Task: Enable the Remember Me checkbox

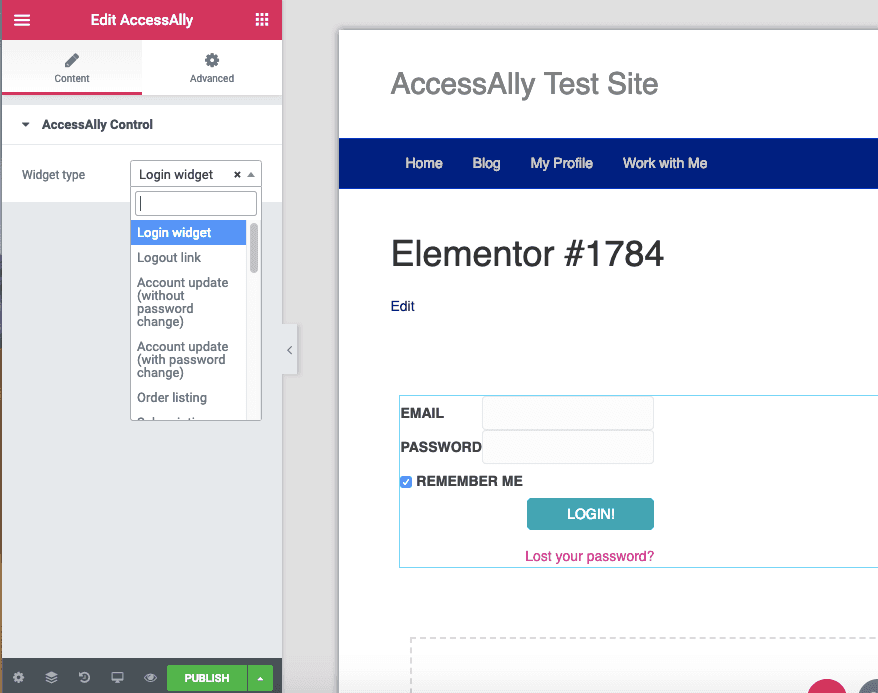Action: tap(405, 482)
